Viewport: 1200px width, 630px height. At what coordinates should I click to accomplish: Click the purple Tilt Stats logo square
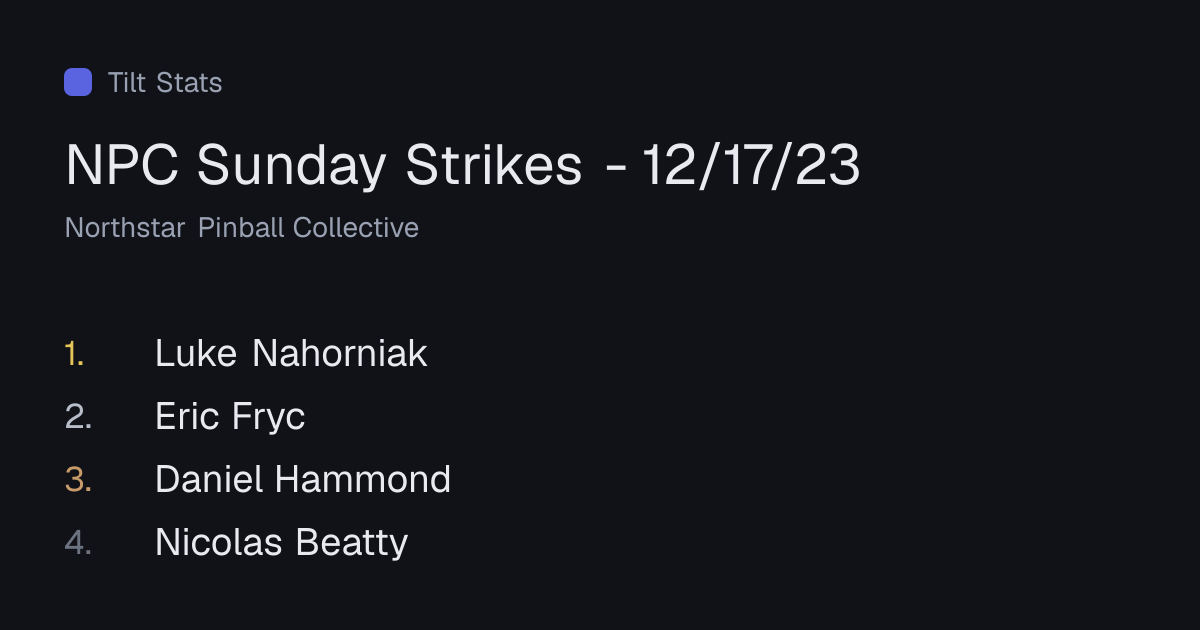(78, 82)
